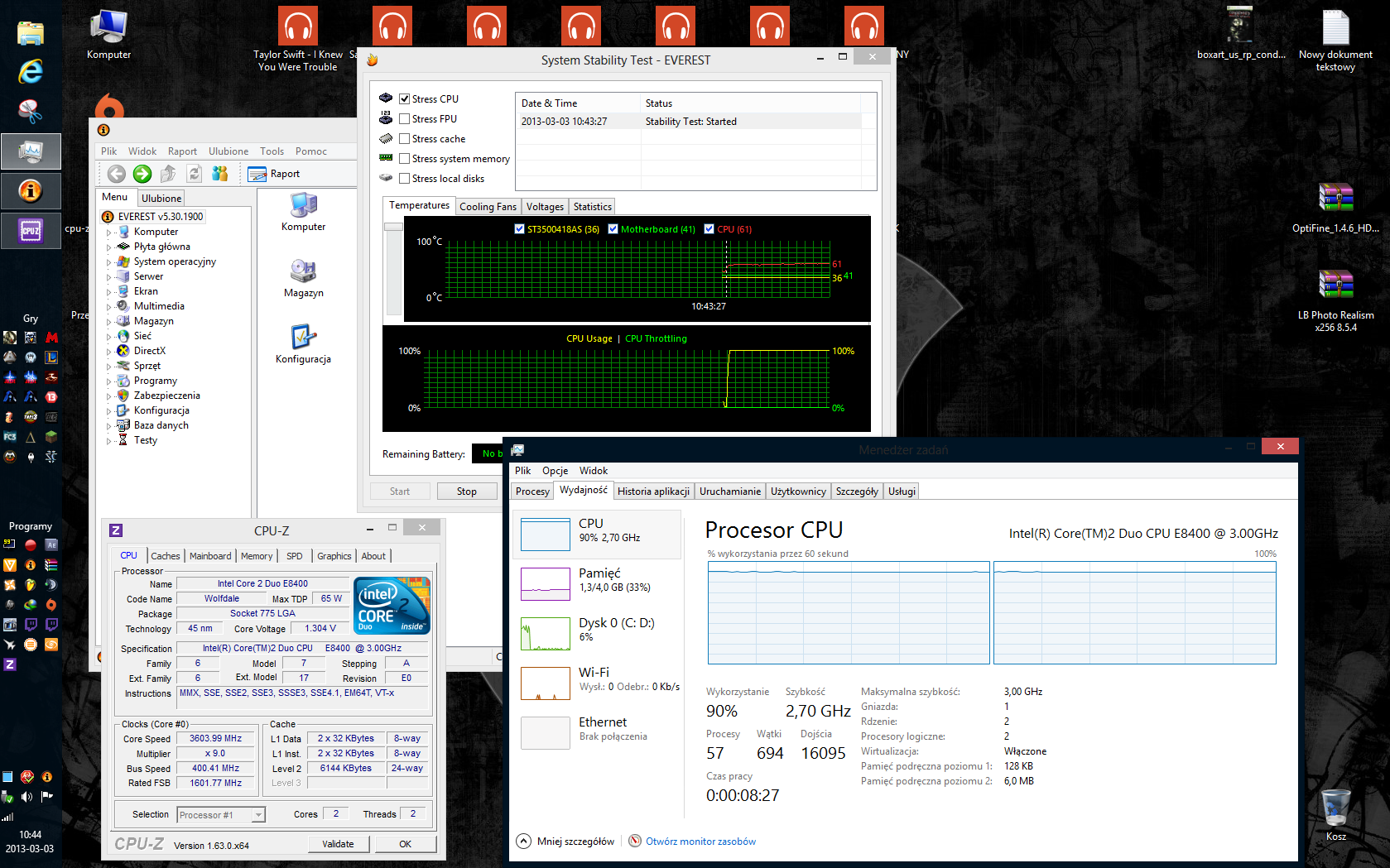The width and height of the screenshot is (1390, 868).
Task: Open File Explorer from the taskbar
Action: click(31, 33)
